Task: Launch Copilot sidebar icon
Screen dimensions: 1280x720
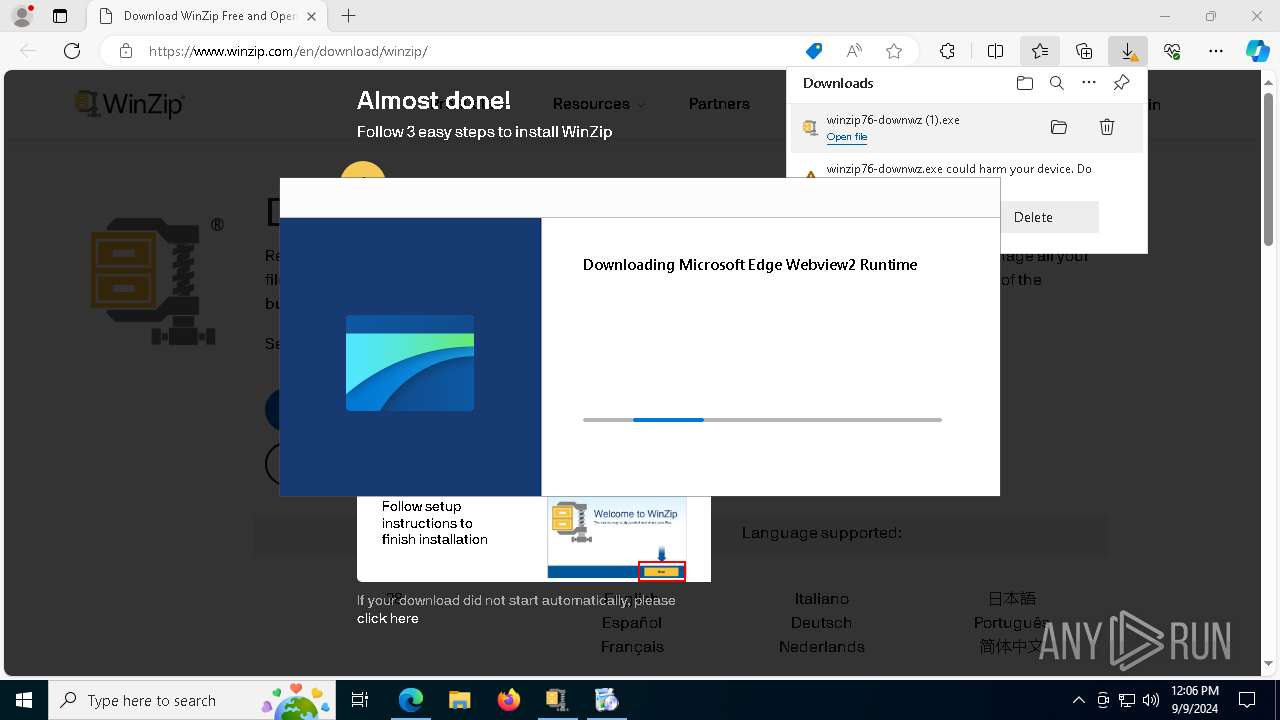Action: (x=1257, y=51)
